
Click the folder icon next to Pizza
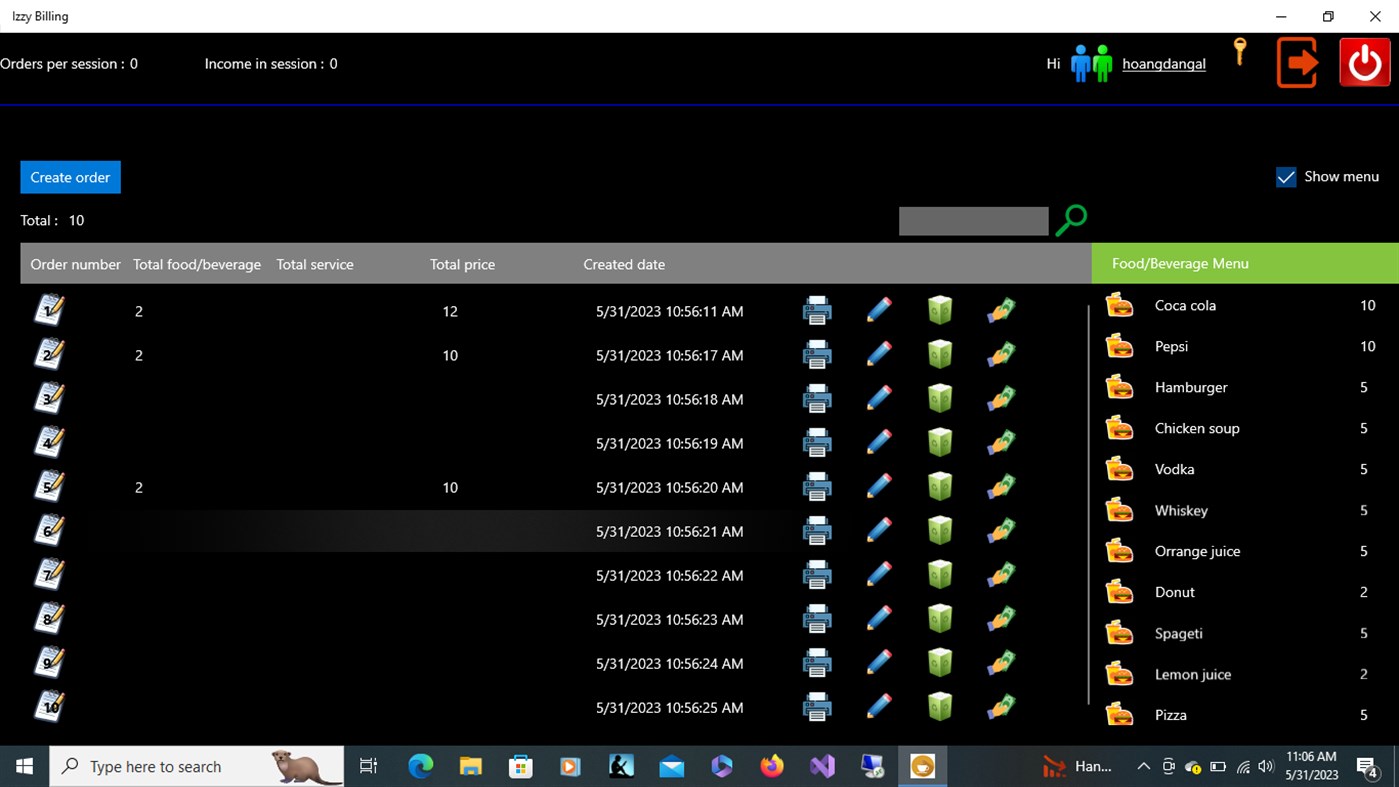coord(1118,714)
